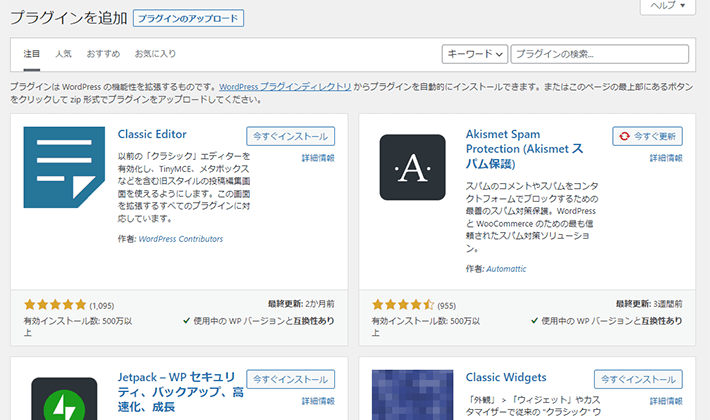Open the ヘルプ dropdown
The height and width of the screenshot is (420, 710).
[667, 6]
